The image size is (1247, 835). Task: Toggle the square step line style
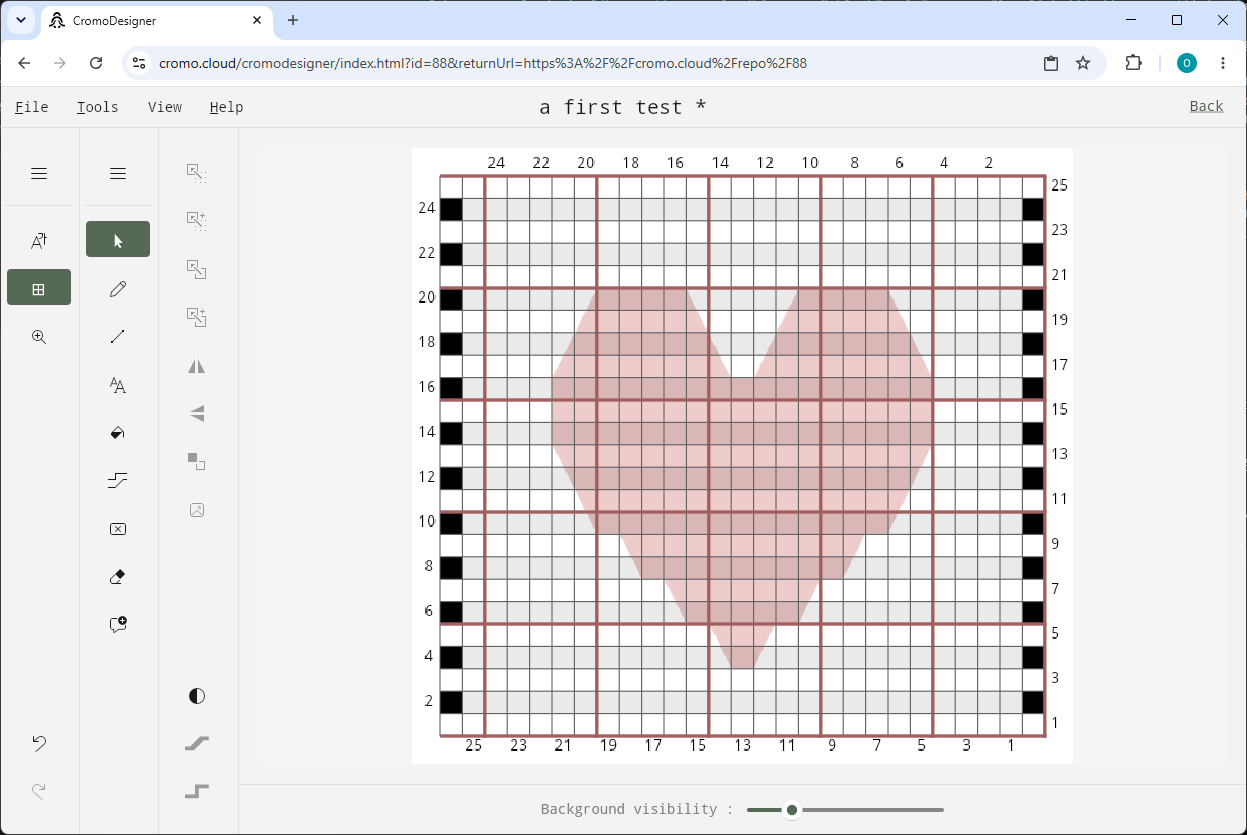197,791
